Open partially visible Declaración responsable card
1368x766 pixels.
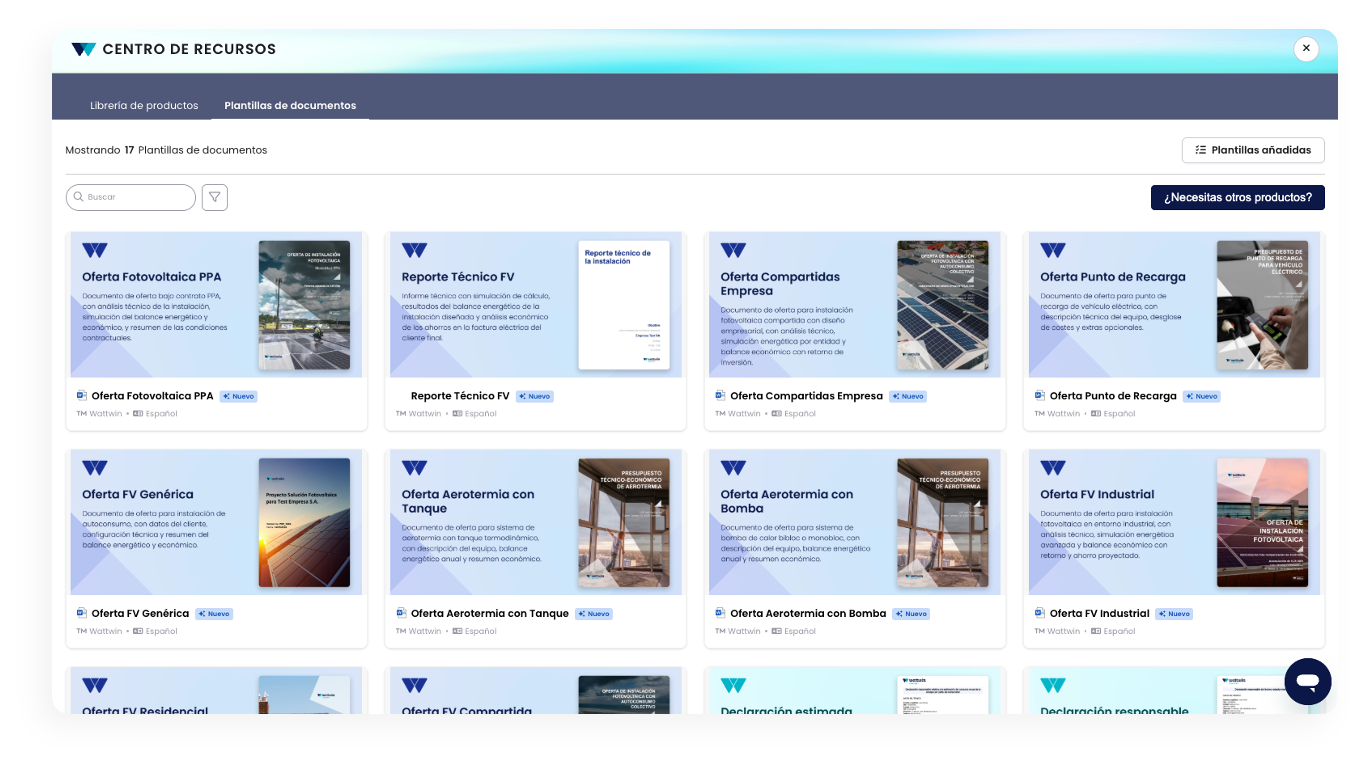point(1174,690)
